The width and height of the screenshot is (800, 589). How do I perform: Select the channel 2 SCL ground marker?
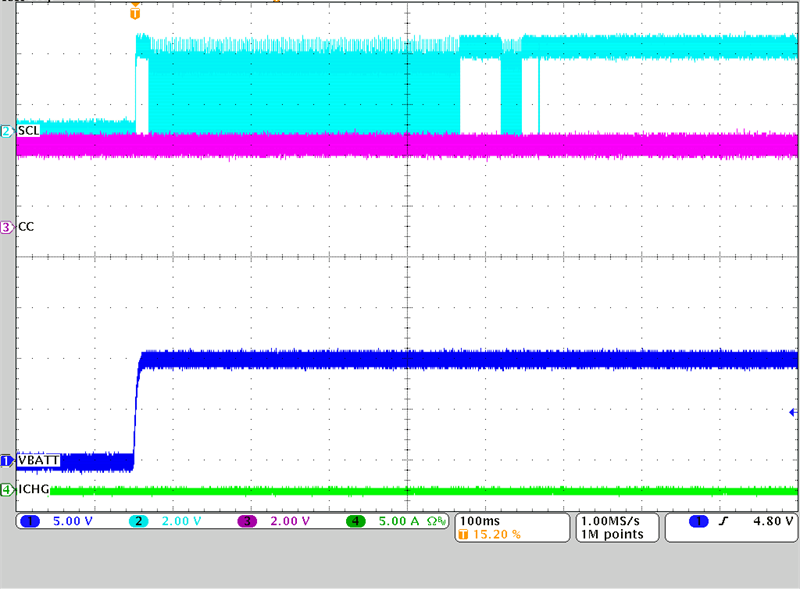[x=7, y=132]
